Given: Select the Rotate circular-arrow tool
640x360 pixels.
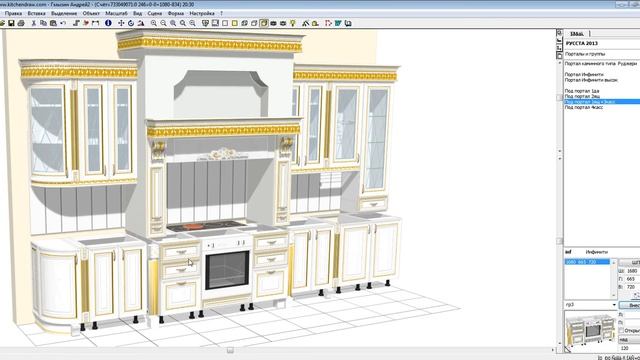Looking at the screenshot, I should click(131, 23).
